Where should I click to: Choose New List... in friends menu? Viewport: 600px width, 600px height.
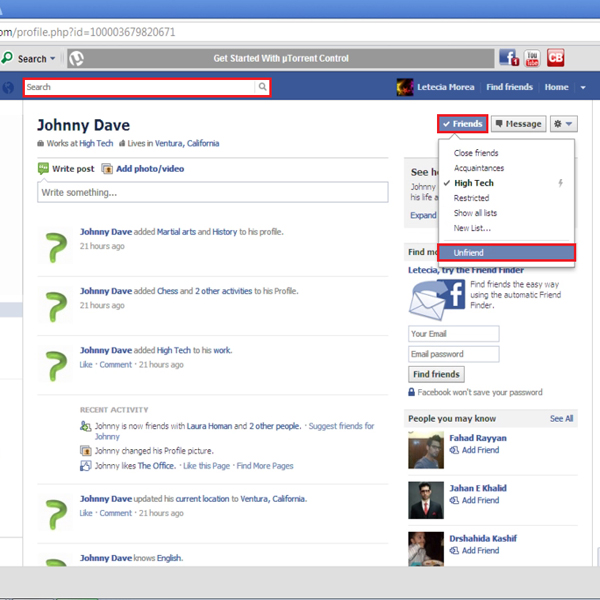[472, 228]
